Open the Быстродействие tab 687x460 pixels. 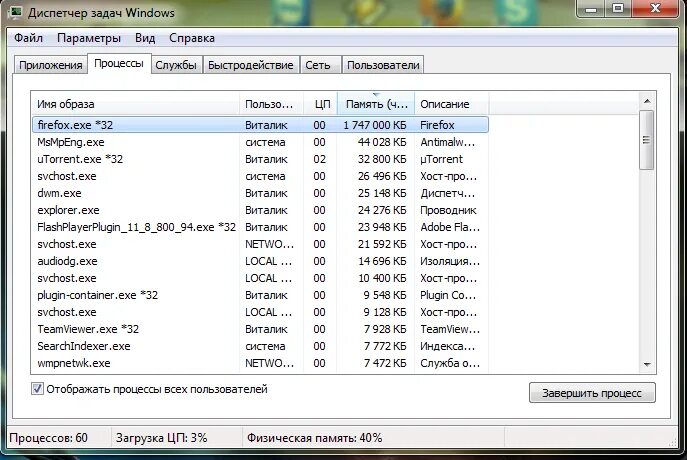(251, 65)
